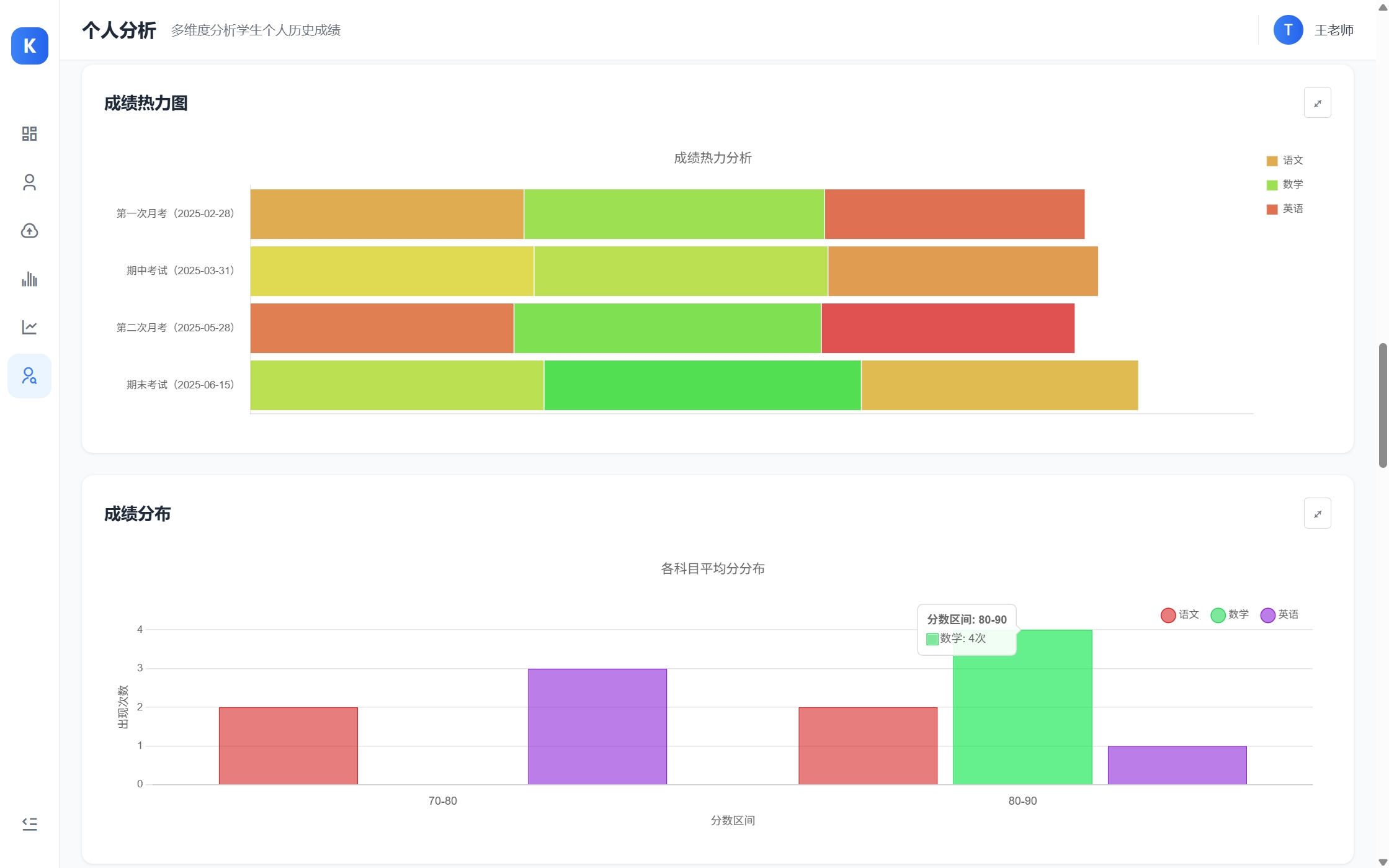This screenshot has width=1389, height=868.
Task: Click the blue T avatar
Action: coord(1288,30)
